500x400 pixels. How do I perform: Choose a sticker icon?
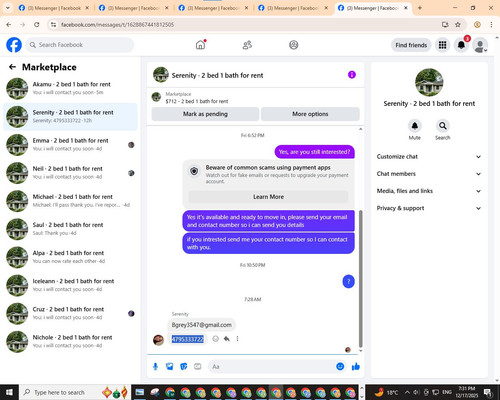184,367
